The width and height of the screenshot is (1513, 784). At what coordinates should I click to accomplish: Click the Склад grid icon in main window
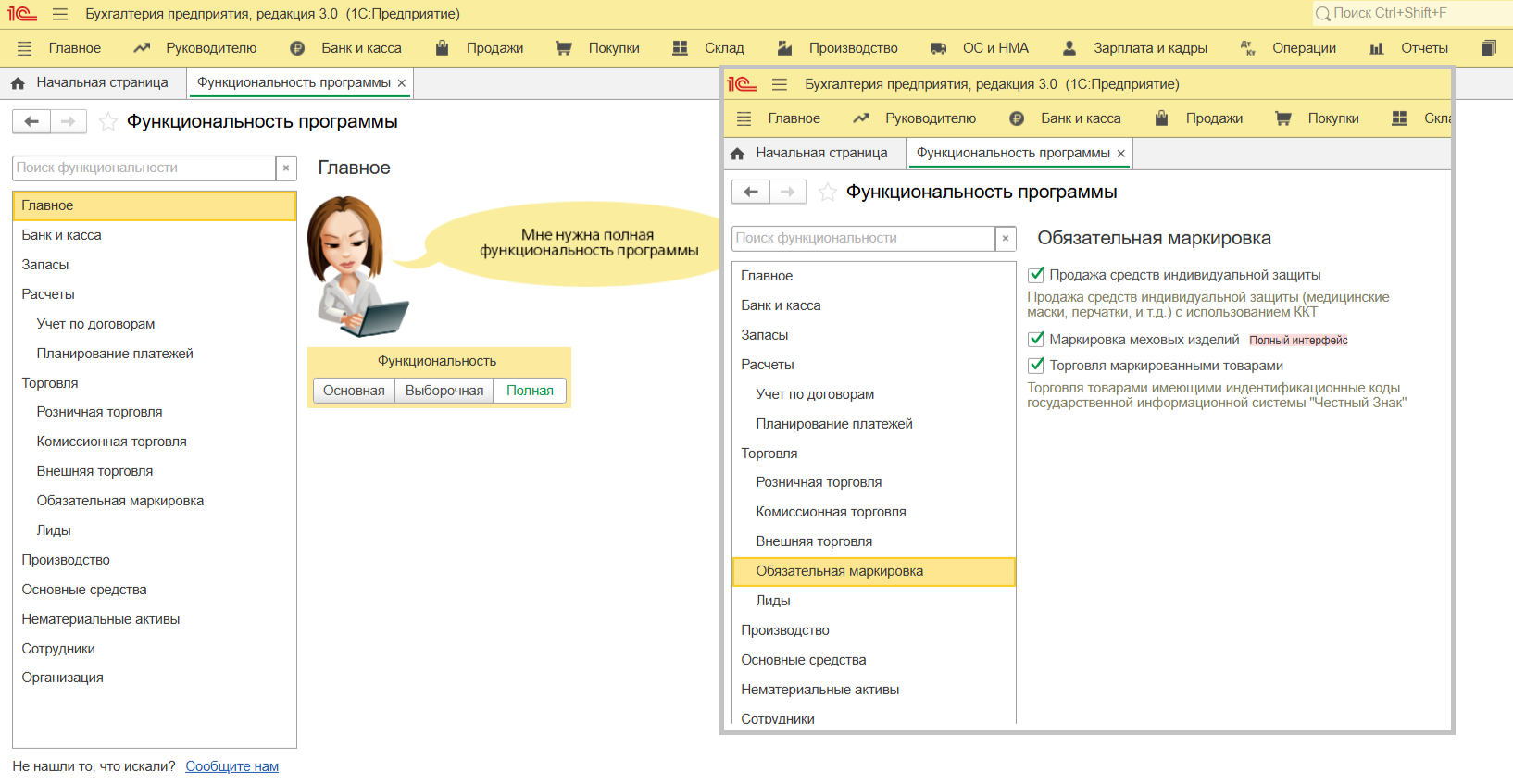(680, 48)
